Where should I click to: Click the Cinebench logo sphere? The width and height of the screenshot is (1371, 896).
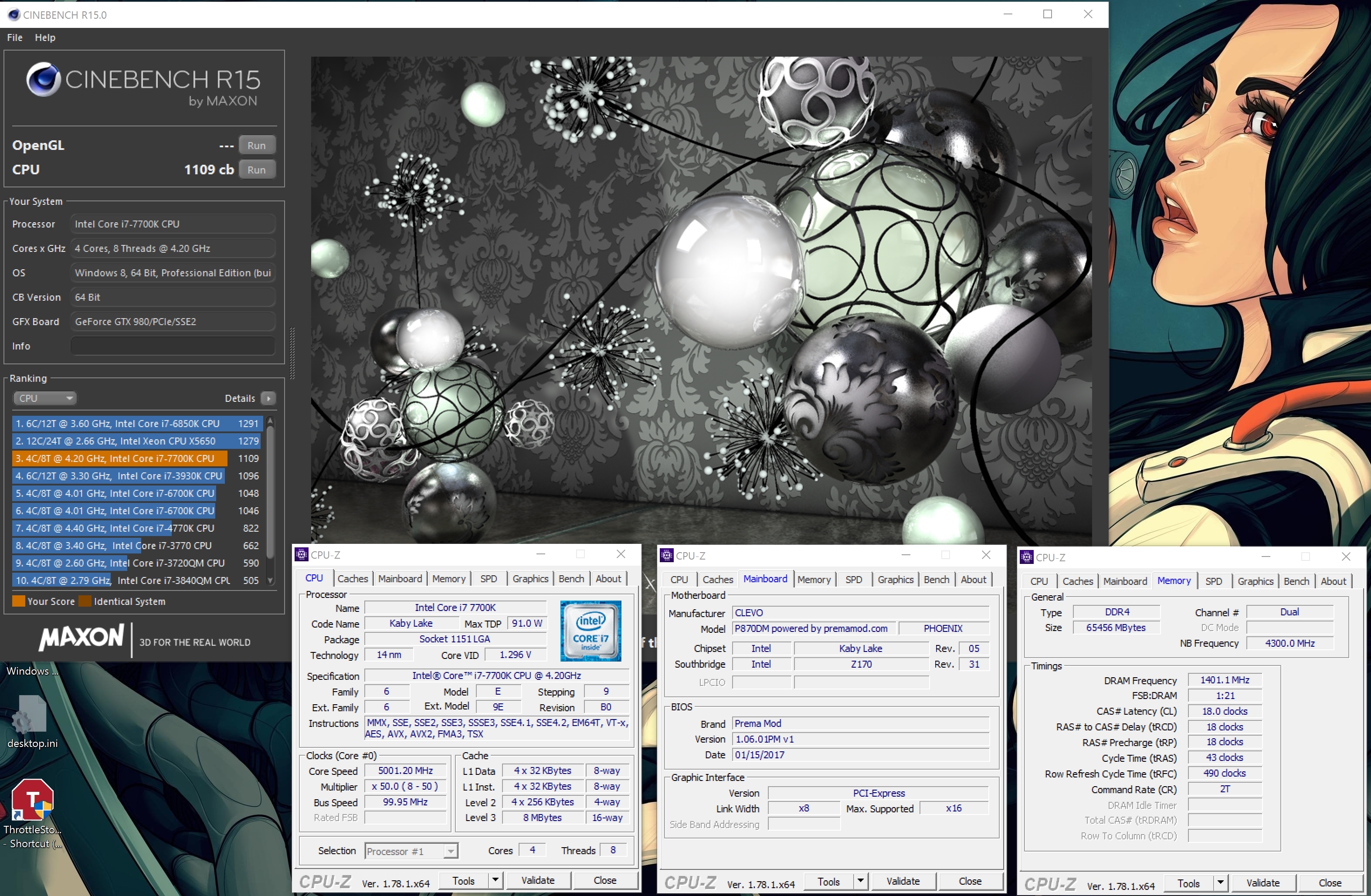[x=43, y=79]
